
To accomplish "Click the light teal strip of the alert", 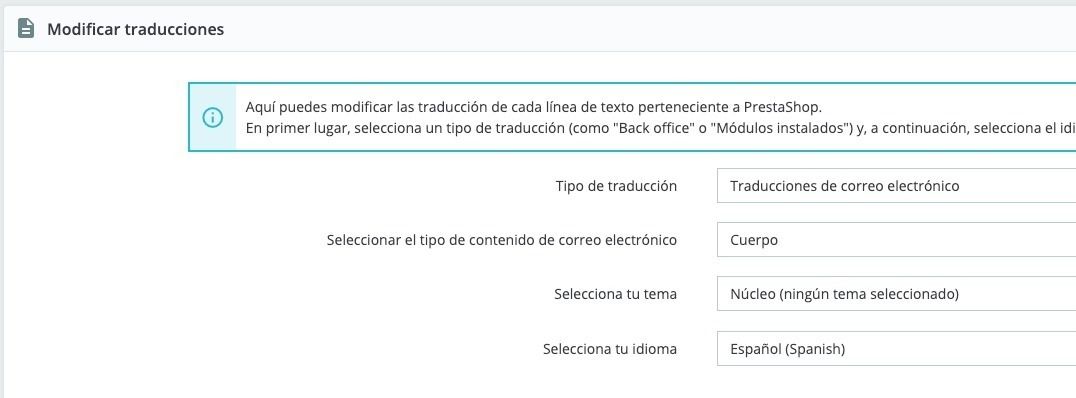I will pos(213,117).
